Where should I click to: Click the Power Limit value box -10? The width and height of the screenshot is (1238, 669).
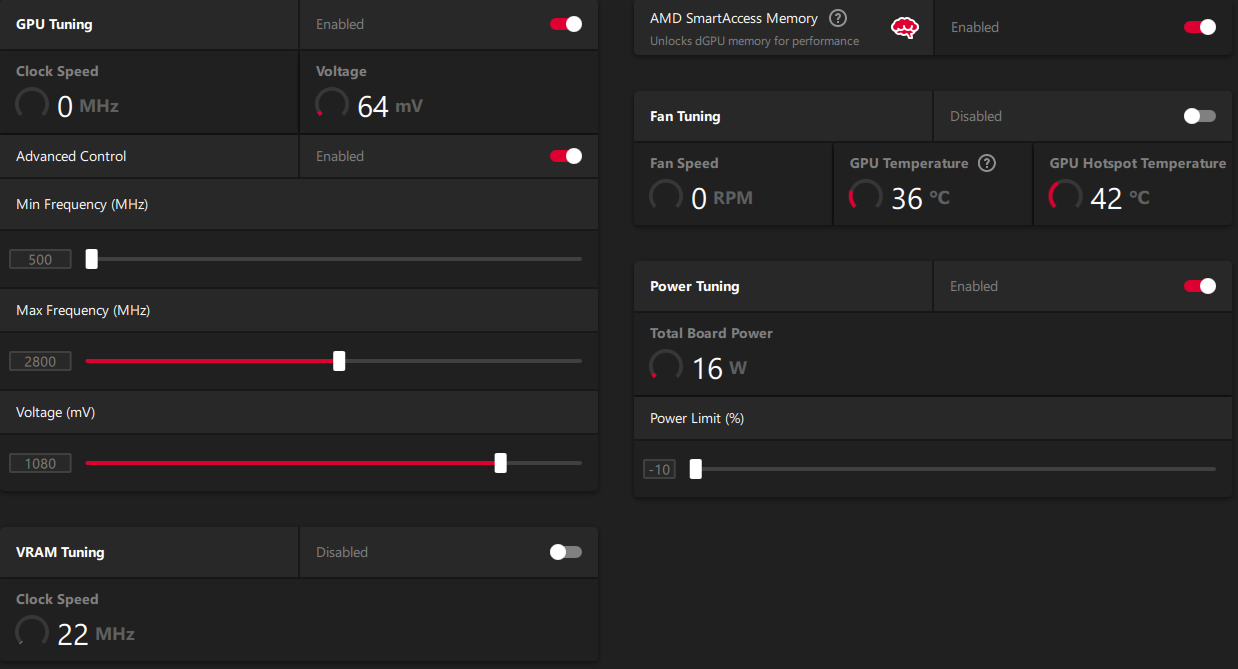[x=660, y=469]
